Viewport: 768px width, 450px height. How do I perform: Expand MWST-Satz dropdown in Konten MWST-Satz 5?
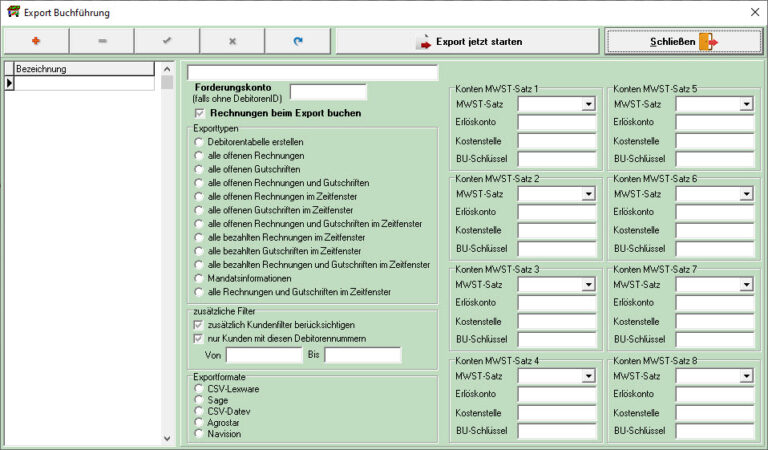point(746,104)
